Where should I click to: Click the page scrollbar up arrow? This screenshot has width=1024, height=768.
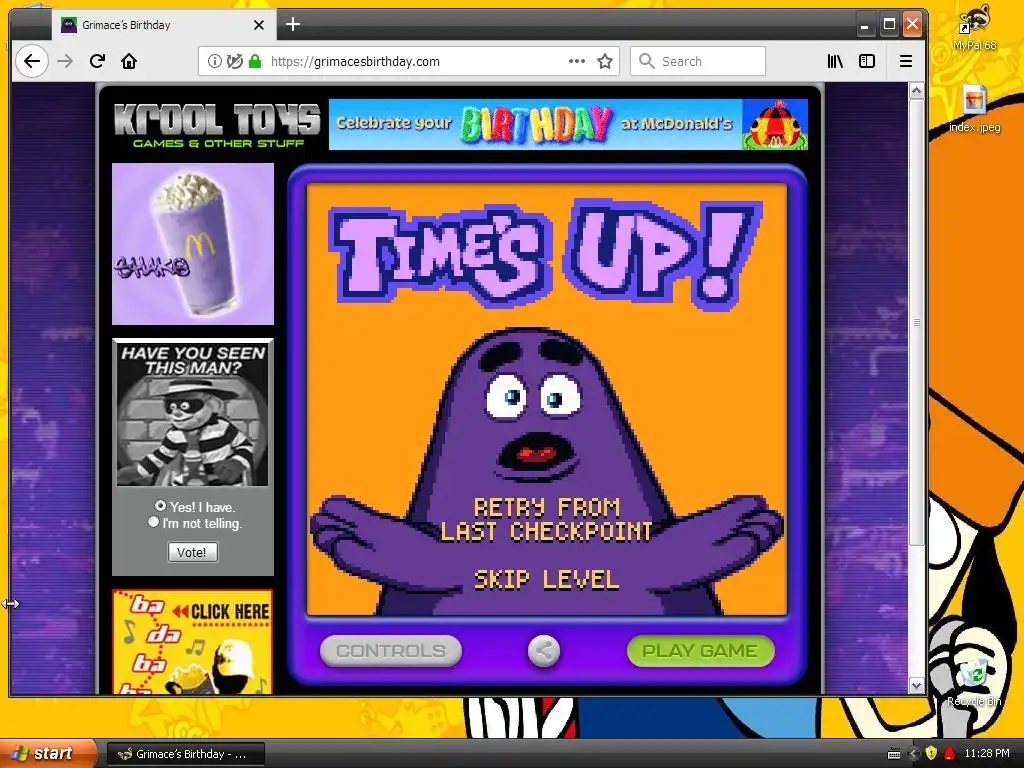tap(916, 90)
